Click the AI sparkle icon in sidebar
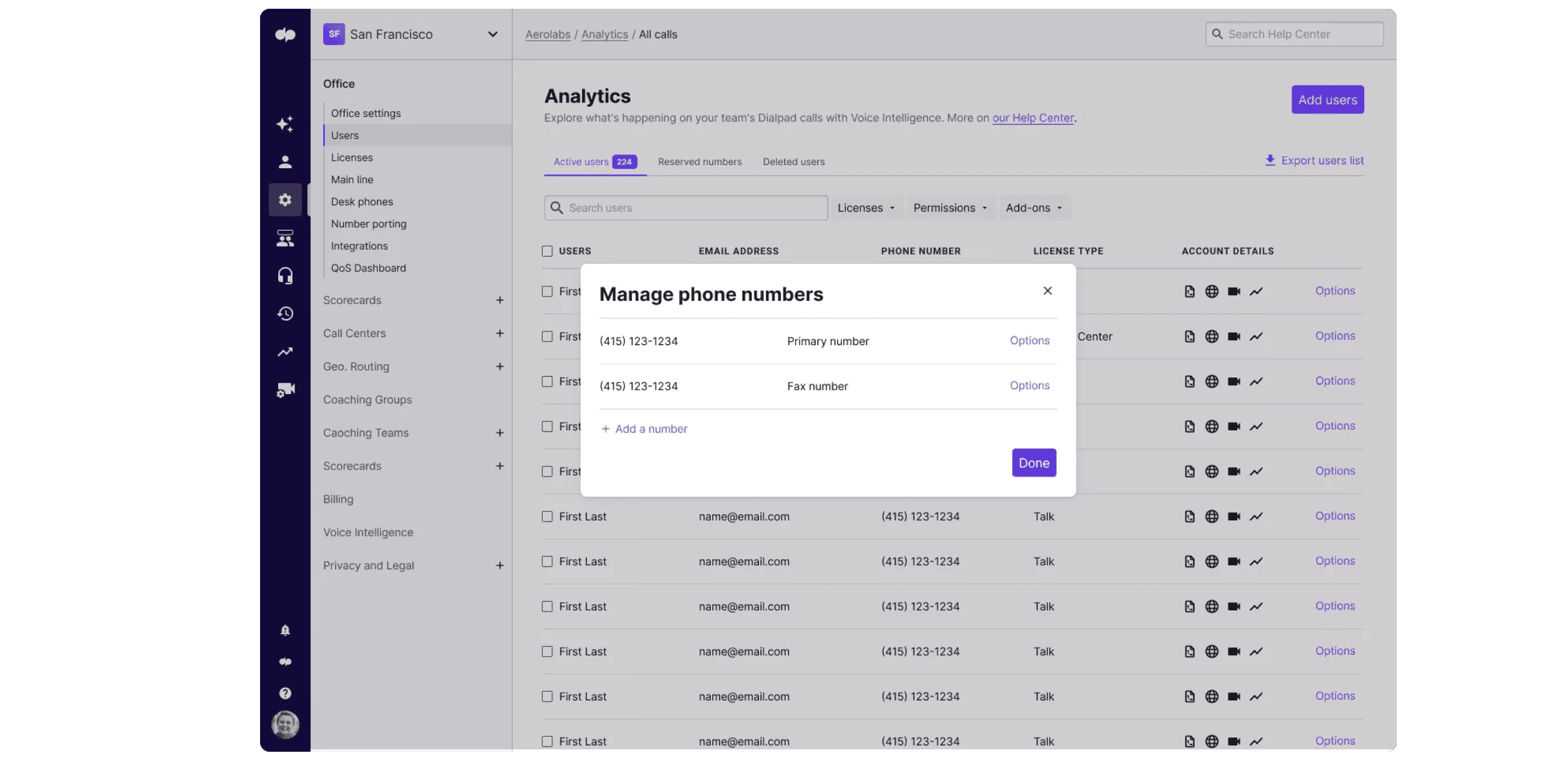Viewport: 1568px width, 763px height. 285,124
